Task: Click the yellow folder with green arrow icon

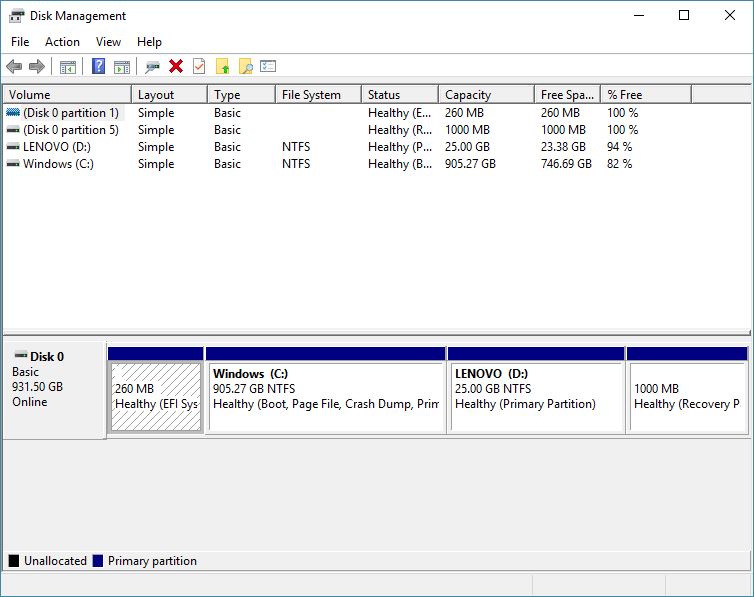Action: click(223, 66)
